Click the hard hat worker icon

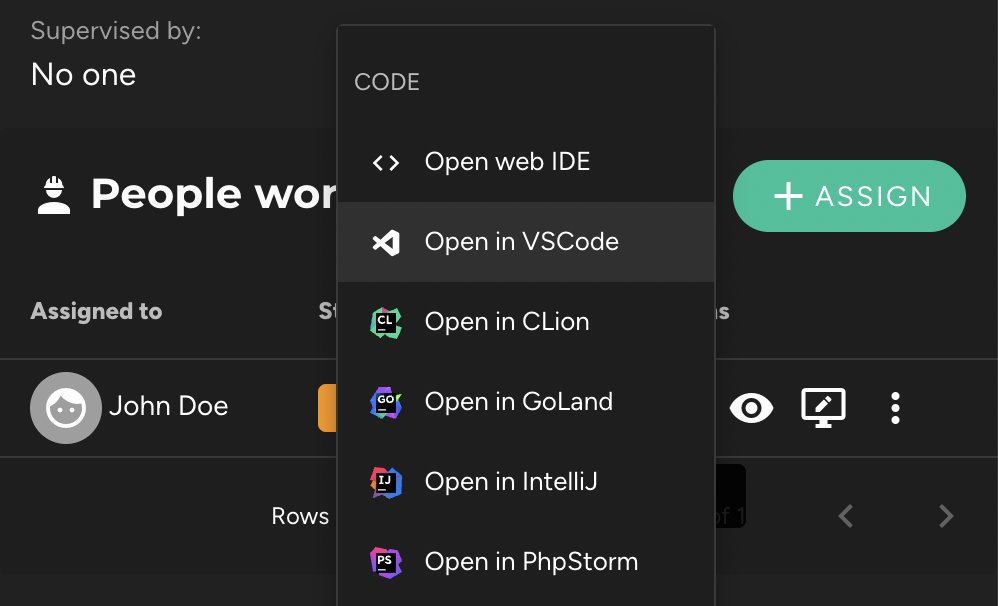(54, 195)
